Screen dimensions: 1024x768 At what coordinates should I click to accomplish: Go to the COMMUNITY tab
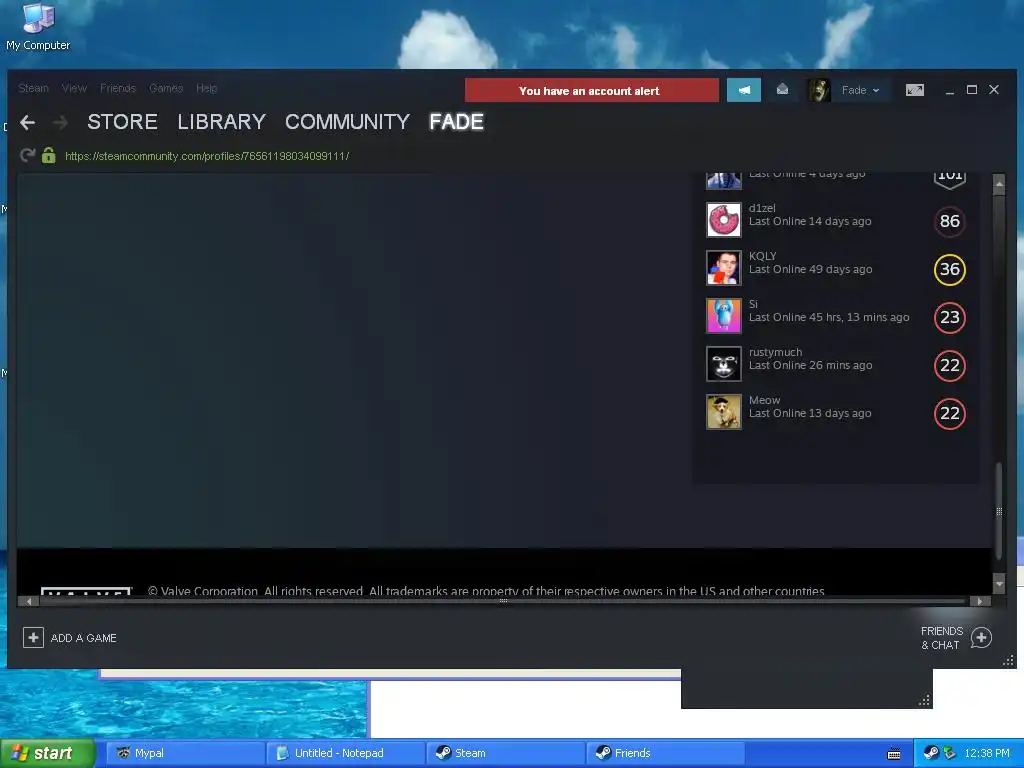(x=347, y=122)
